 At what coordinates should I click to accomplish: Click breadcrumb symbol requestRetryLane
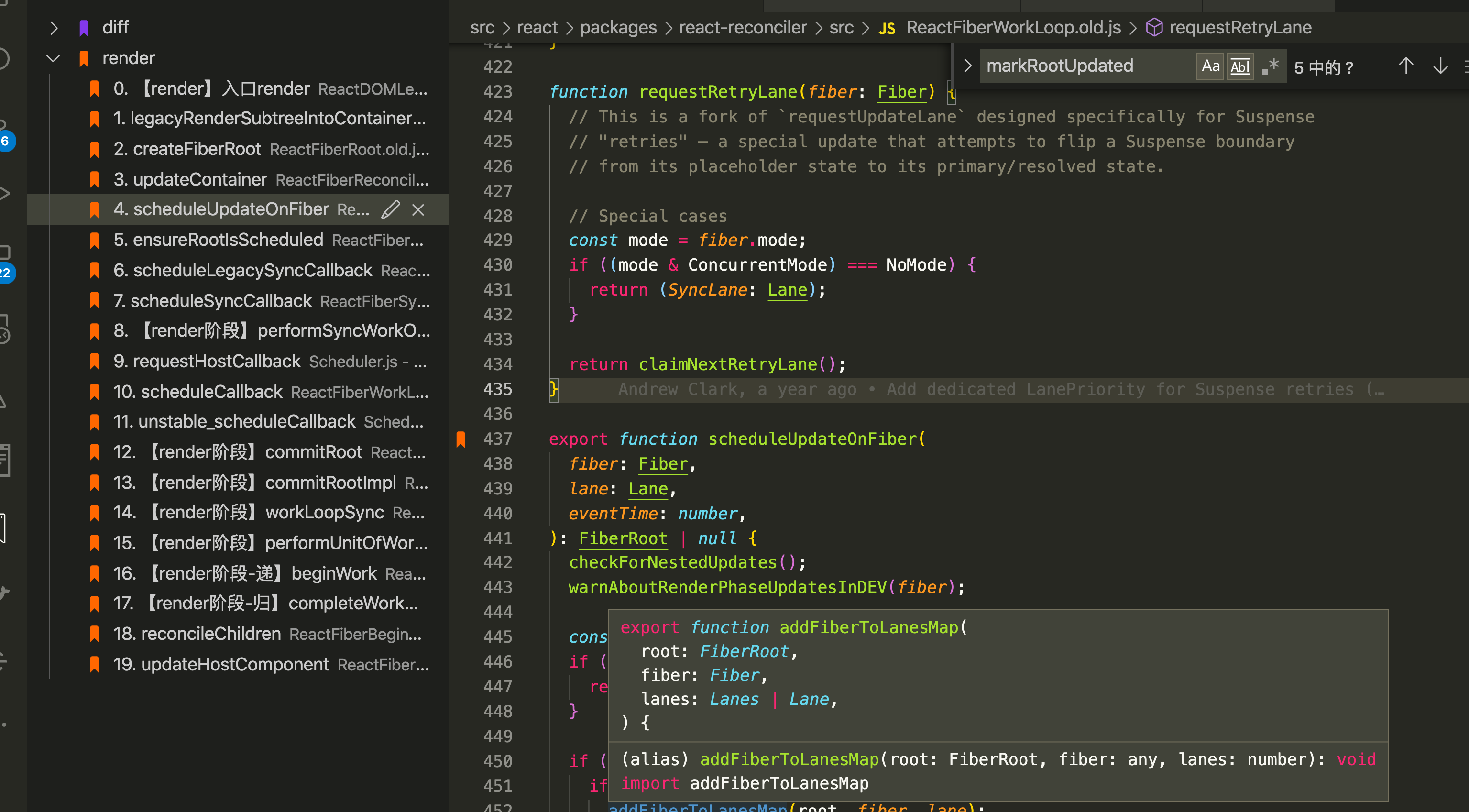pyautogui.click(x=1240, y=27)
